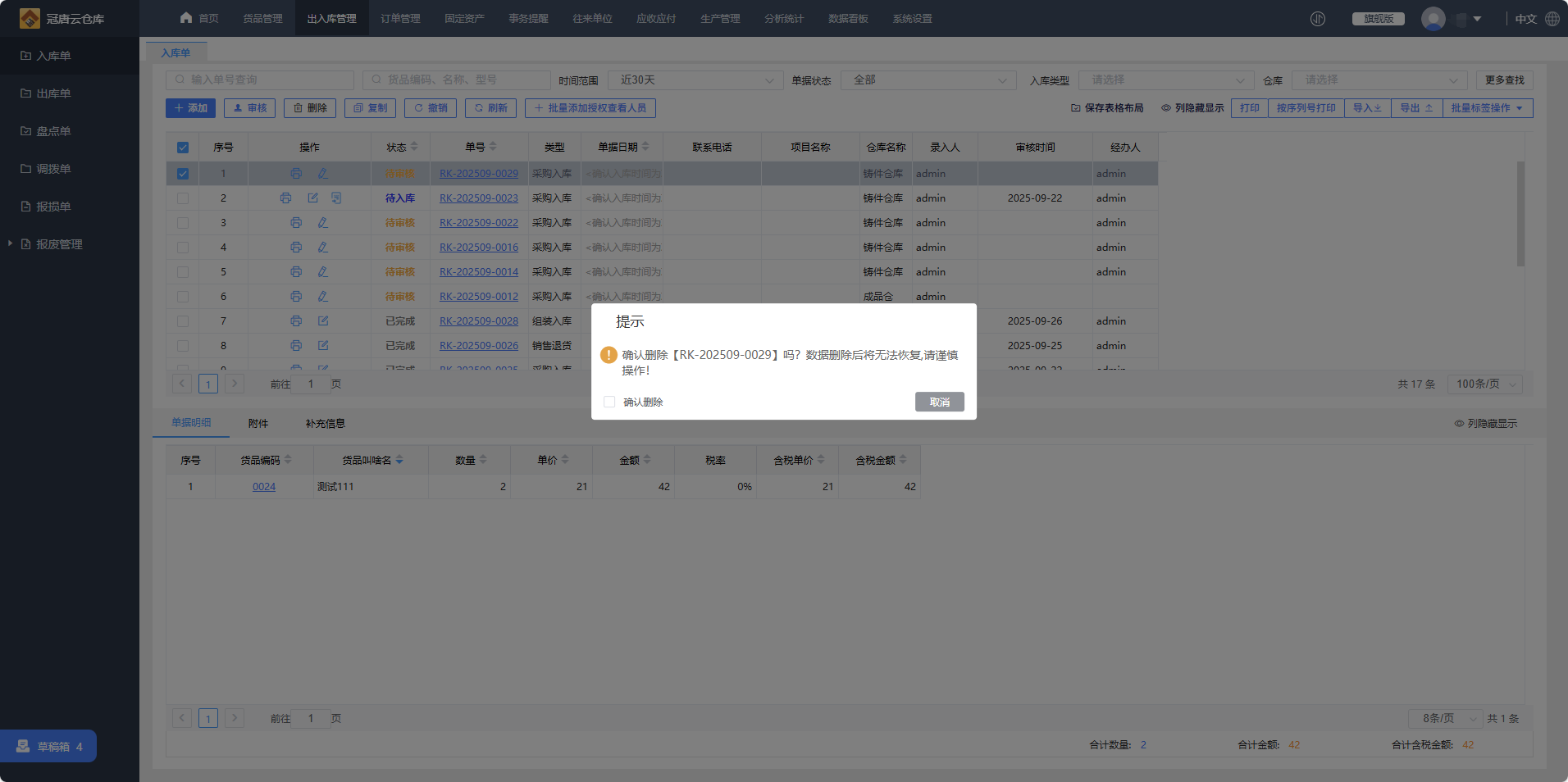Open the 入库类型 dropdown

pos(1165,80)
